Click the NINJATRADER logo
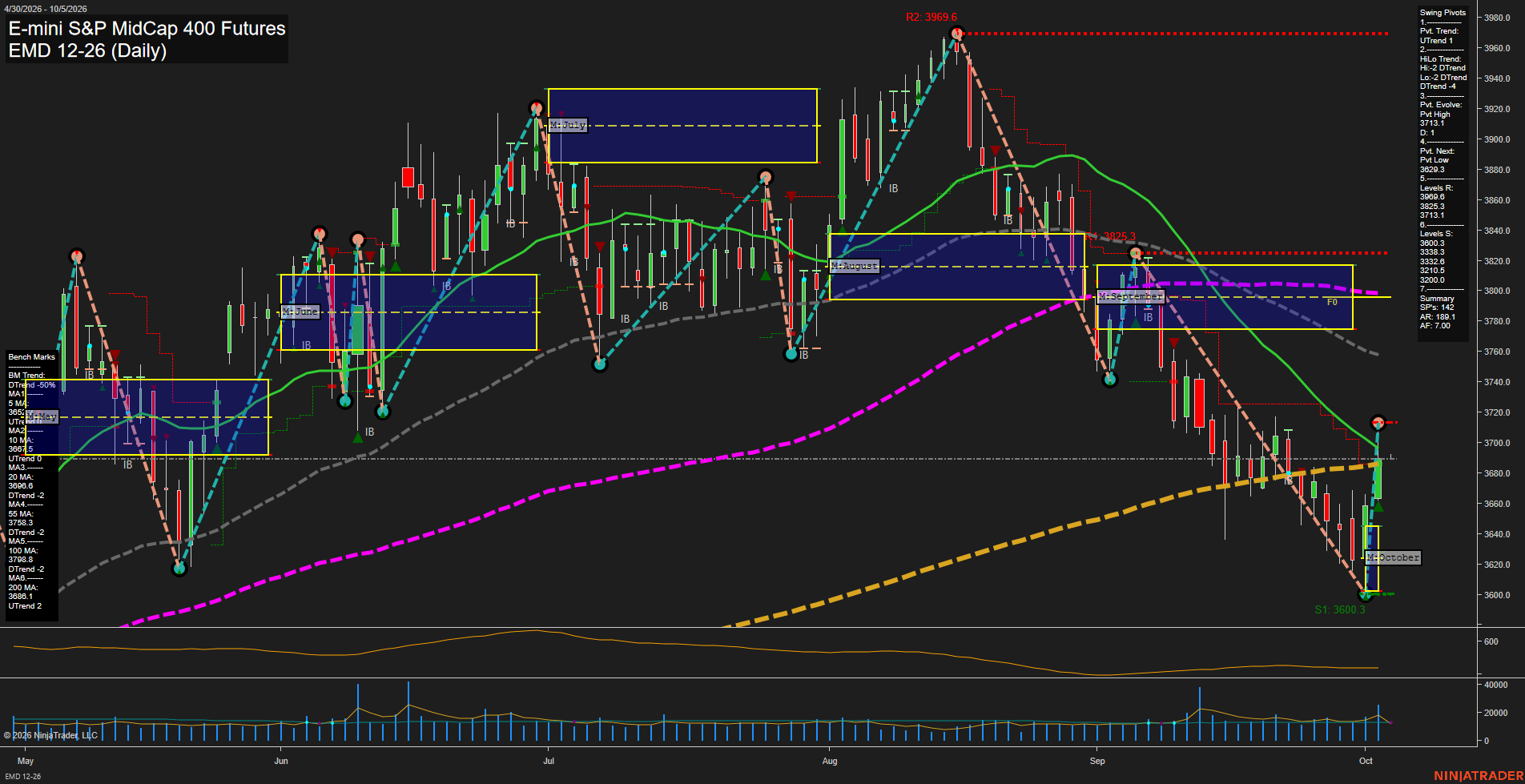1525x784 pixels. coord(1478,776)
